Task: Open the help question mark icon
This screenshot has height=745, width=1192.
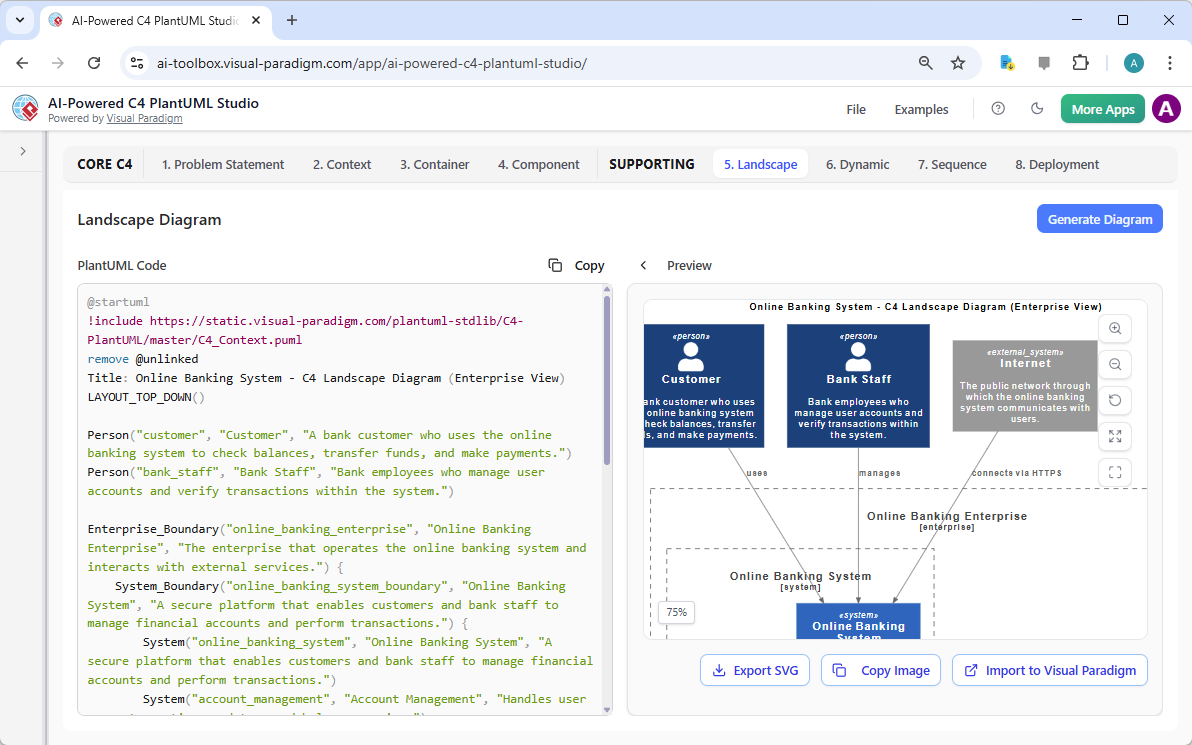Action: [x=998, y=109]
